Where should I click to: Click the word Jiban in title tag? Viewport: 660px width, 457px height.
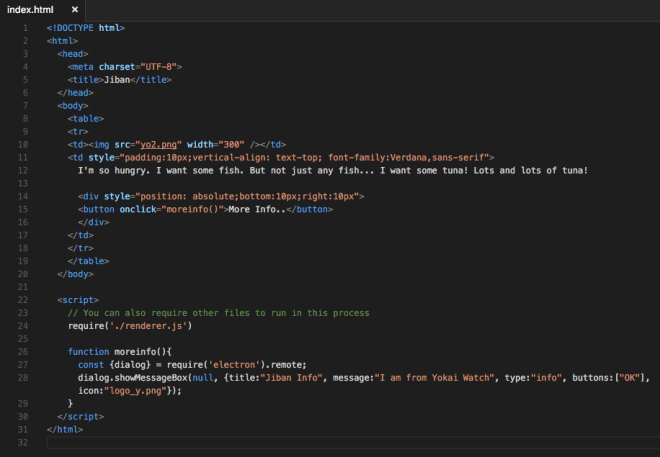[x=117, y=80]
